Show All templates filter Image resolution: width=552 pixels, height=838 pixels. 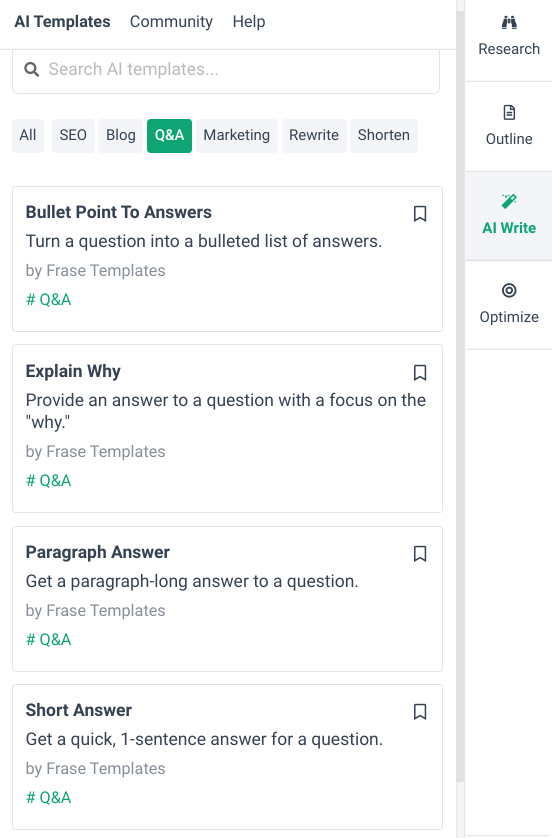pyautogui.click(x=28, y=136)
